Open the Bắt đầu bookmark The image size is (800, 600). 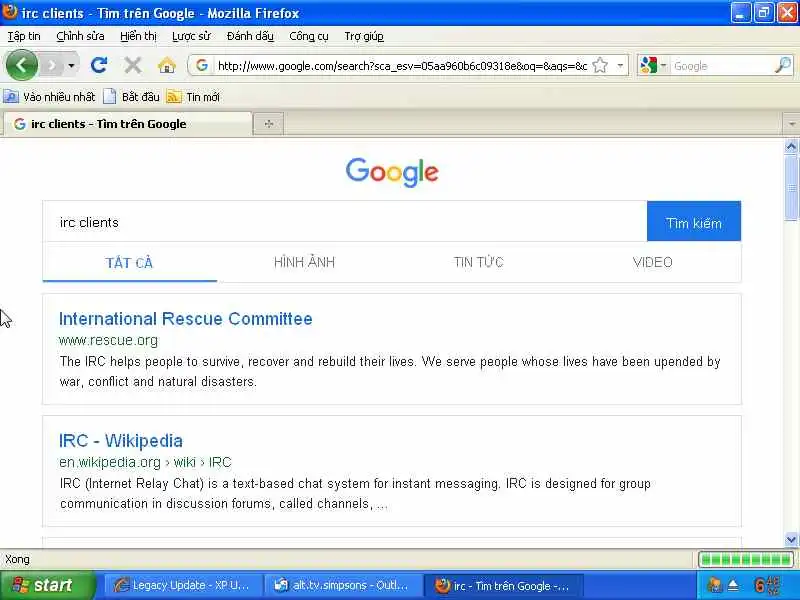tap(132, 96)
